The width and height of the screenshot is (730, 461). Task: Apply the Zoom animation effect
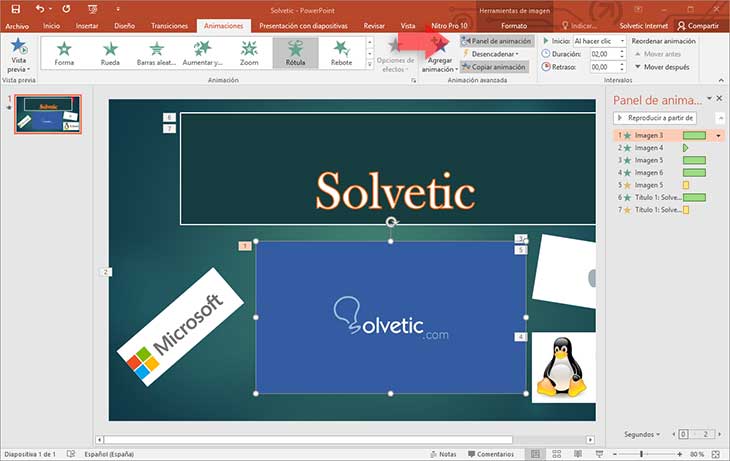click(x=249, y=54)
